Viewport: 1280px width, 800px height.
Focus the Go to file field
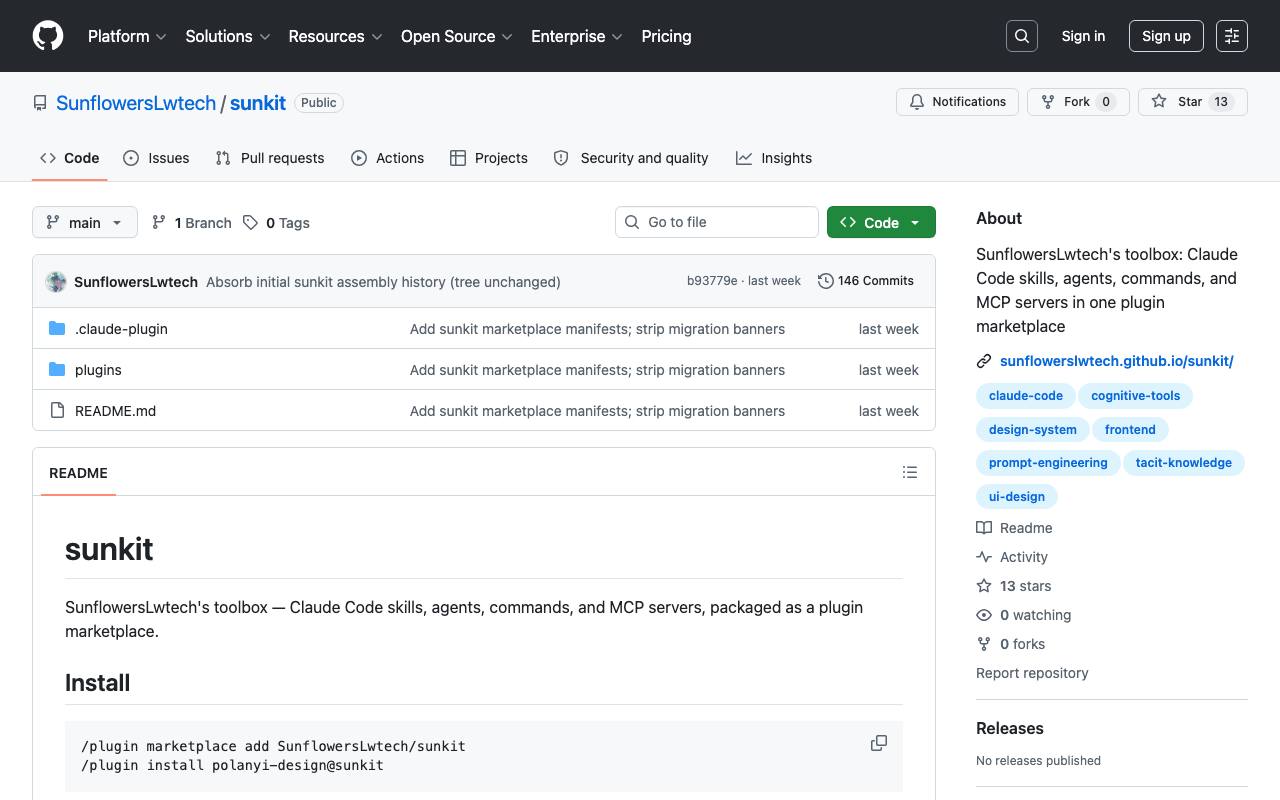(717, 222)
